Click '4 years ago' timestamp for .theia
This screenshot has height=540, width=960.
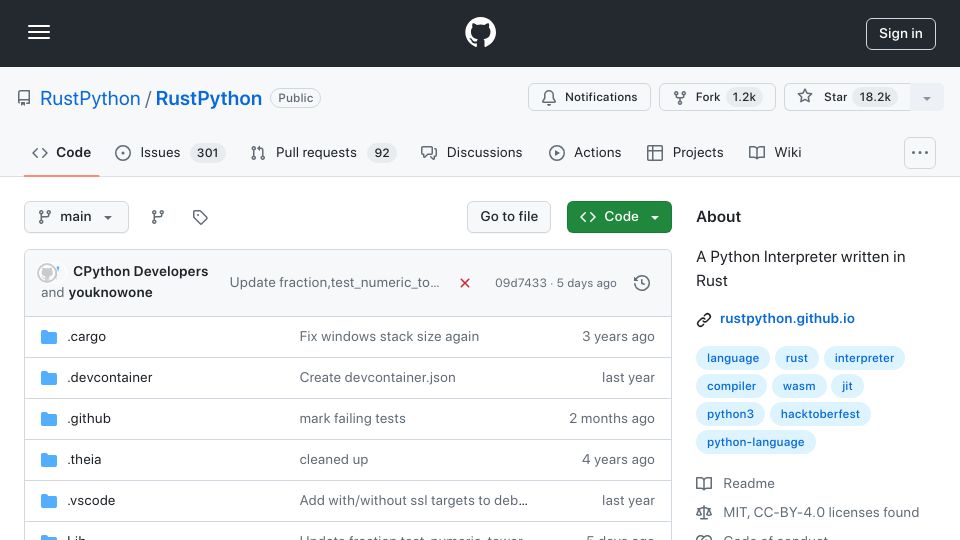[x=618, y=460]
